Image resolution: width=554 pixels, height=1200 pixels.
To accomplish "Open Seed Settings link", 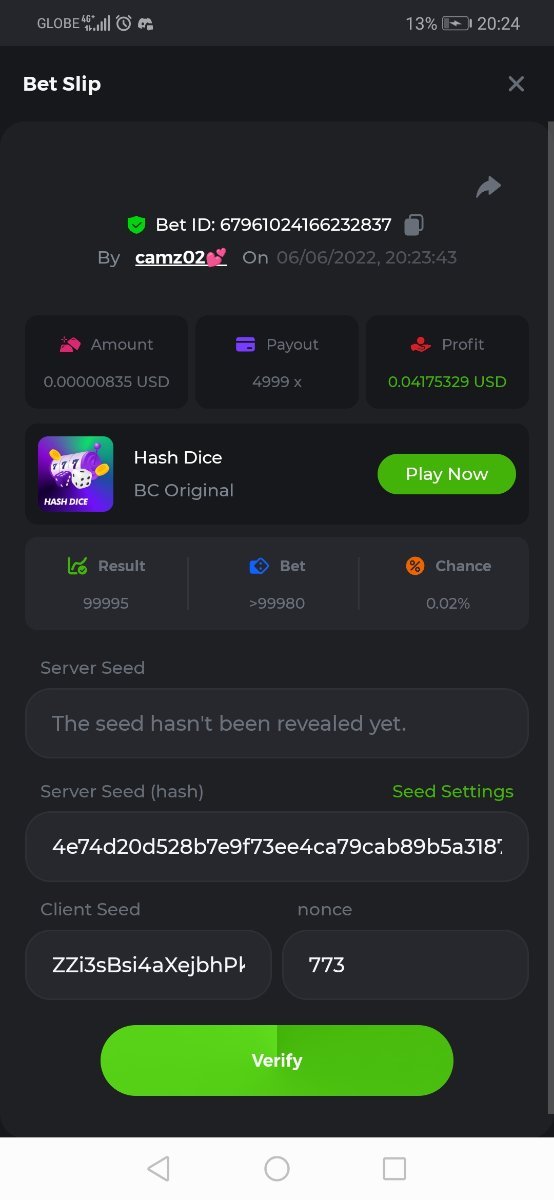I will pos(453,791).
